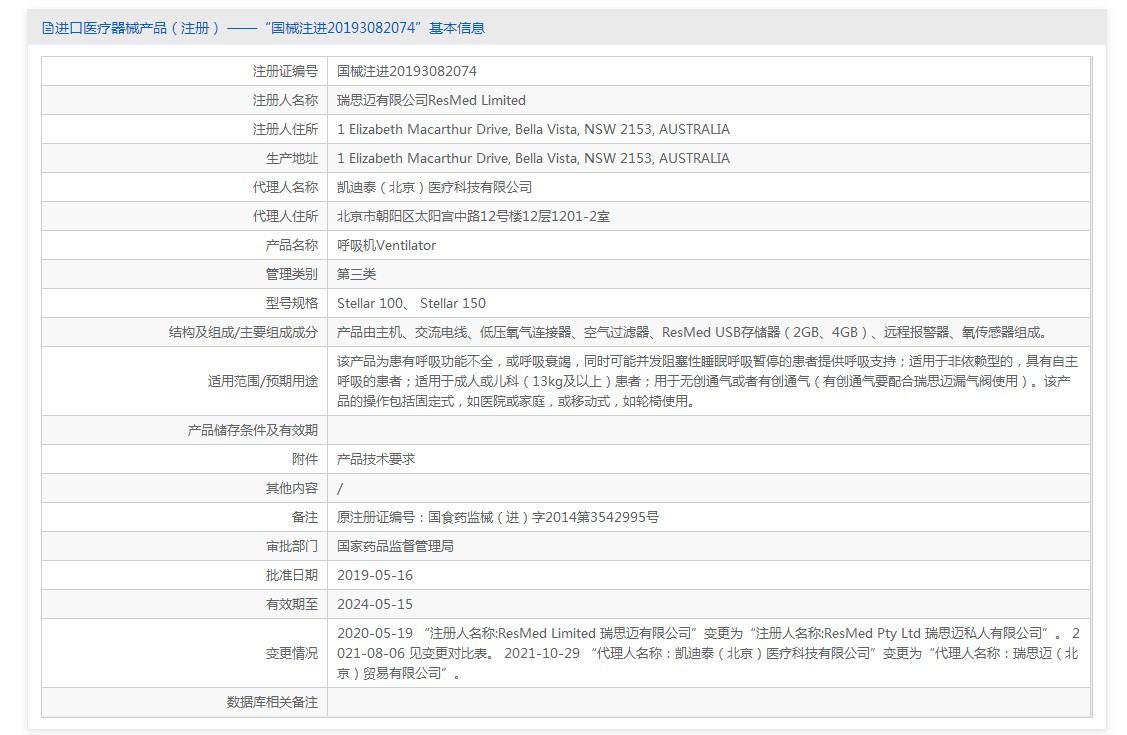The height and width of the screenshot is (735, 1127).
Task: Select the expiry date 2024-05-15
Action: point(375,604)
